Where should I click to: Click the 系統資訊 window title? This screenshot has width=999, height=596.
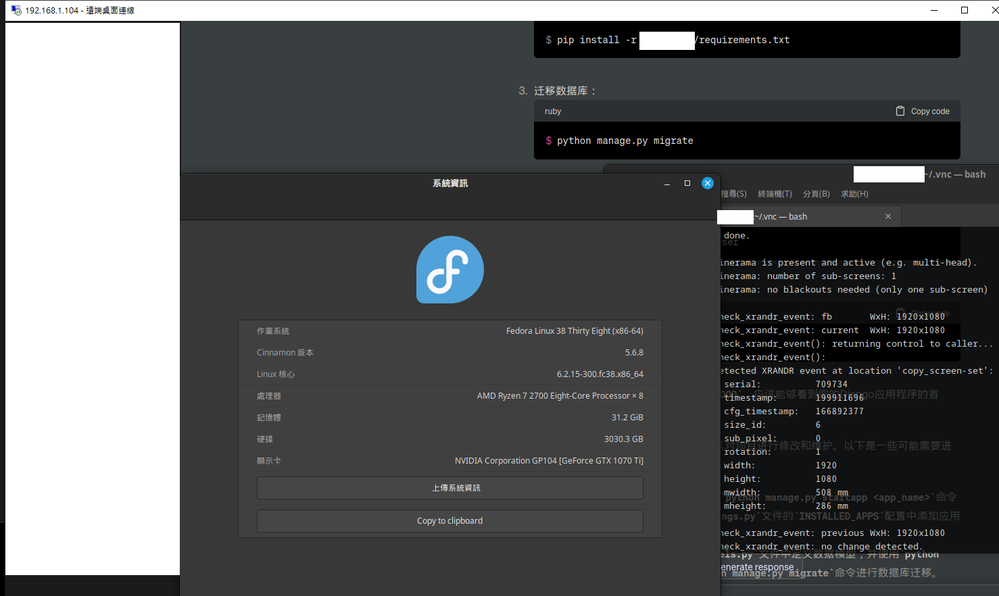click(x=450, y=183)
